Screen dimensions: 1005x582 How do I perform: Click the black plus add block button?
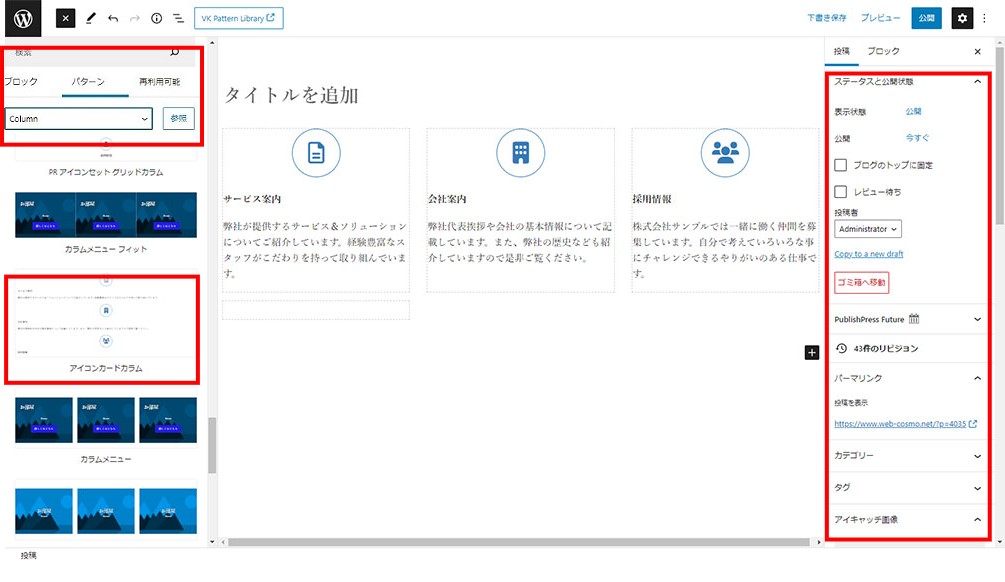pos(811,352)
